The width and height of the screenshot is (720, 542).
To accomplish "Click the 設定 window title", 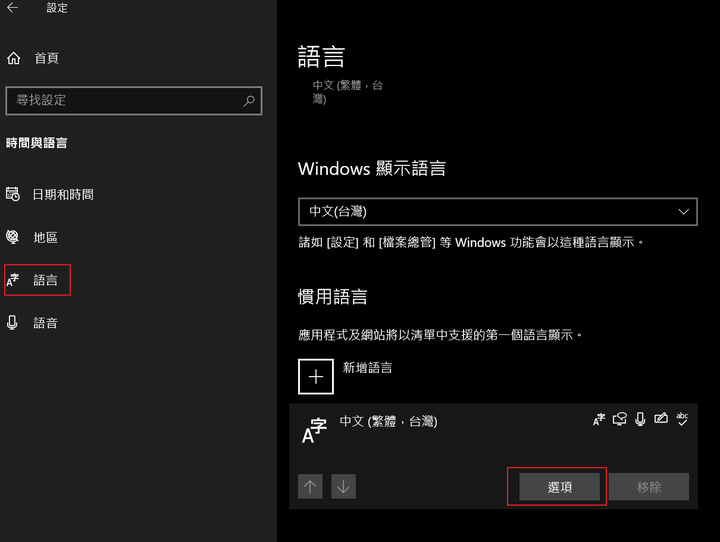I will tap(57, 8).
